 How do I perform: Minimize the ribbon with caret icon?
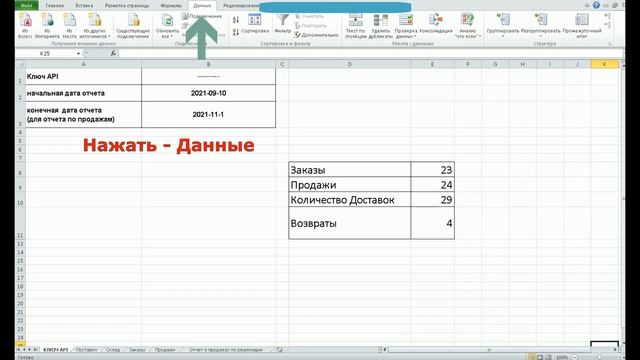point(587,5)
